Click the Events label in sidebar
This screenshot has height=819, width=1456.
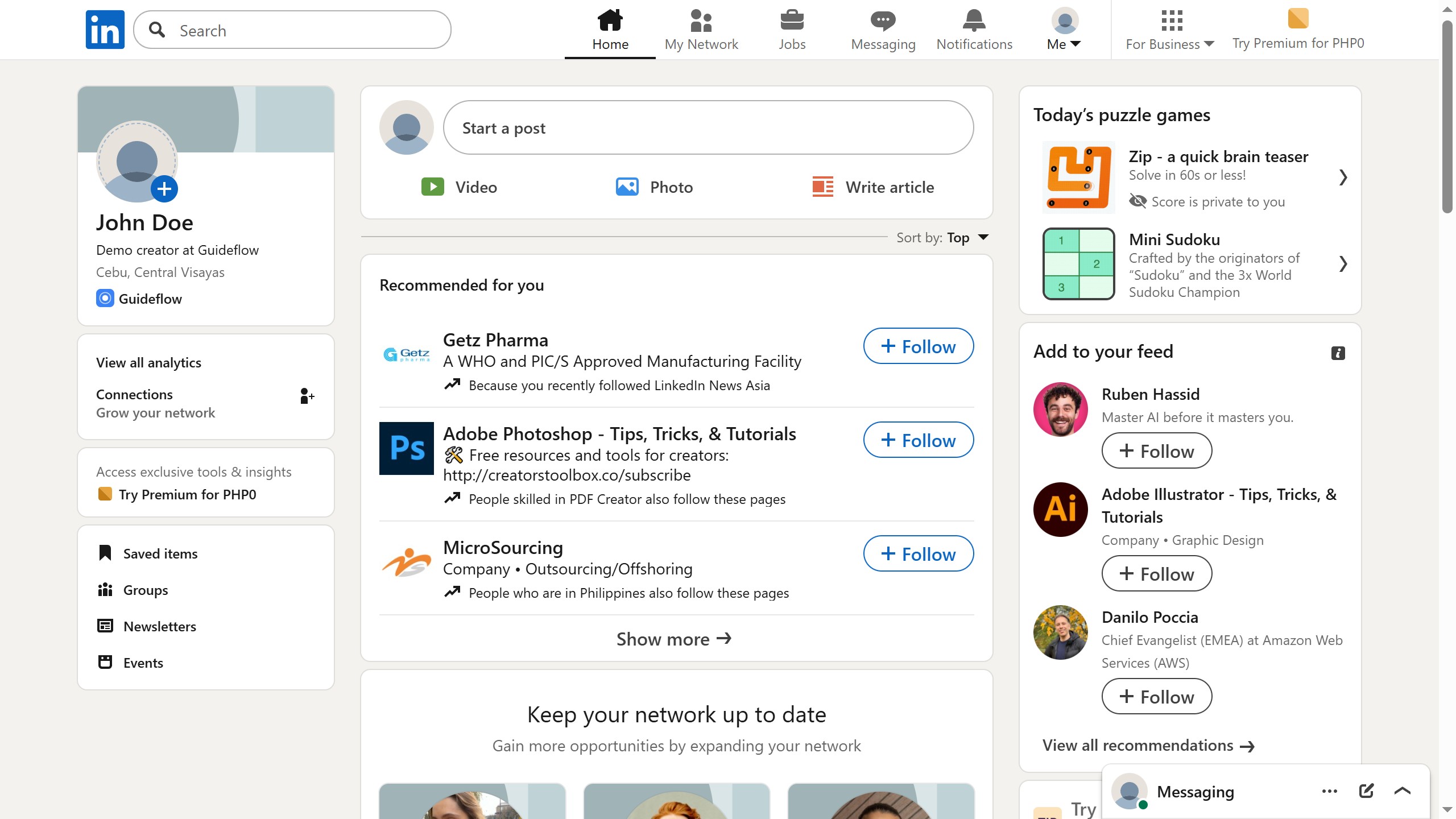(x=143, y=663)
